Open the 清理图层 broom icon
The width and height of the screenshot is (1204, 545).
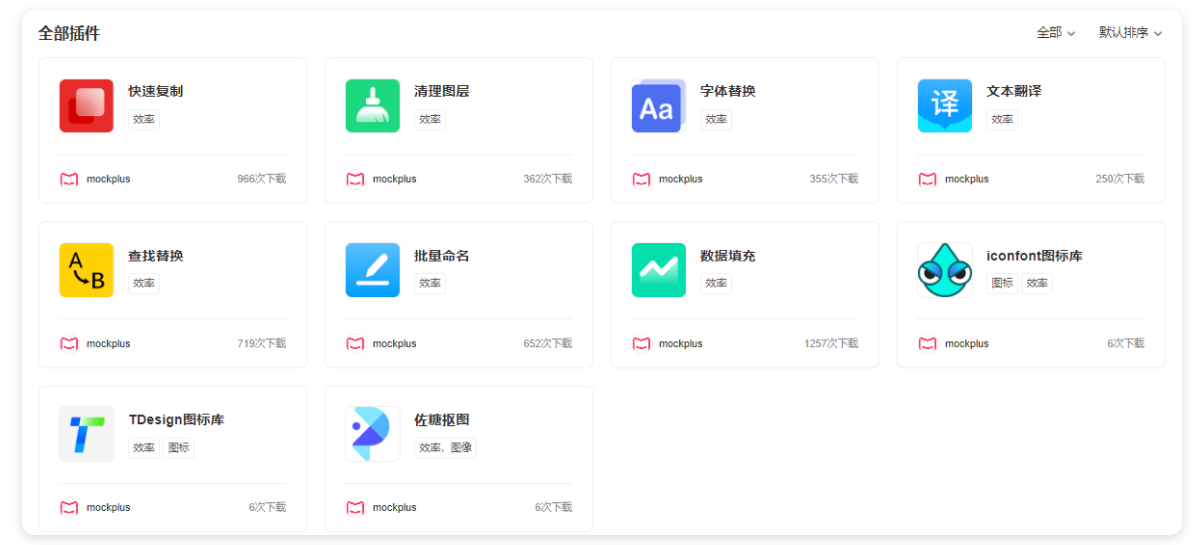[372, 105]
